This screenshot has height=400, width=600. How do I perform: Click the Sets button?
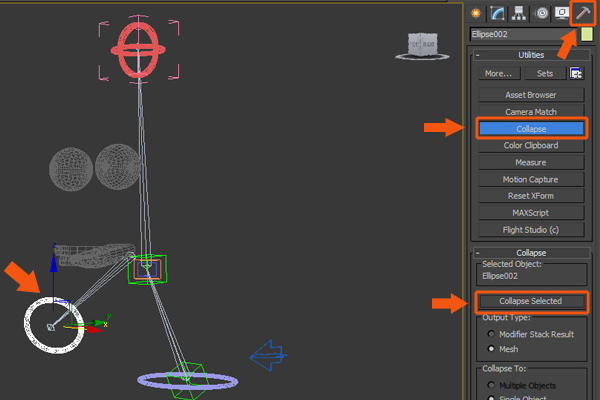click(545, 73)
